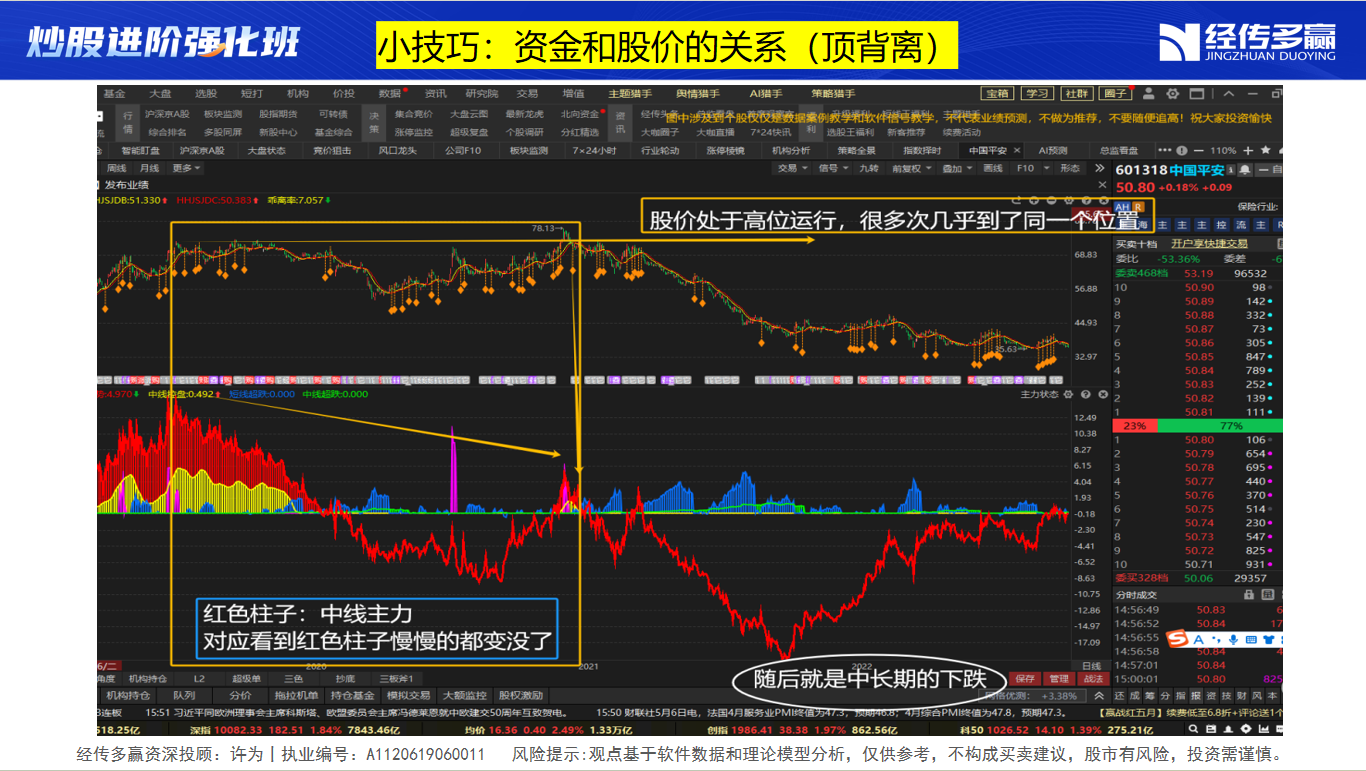
Task: Expand the F10 dropdown arrow
Action: pos(1047,168)
